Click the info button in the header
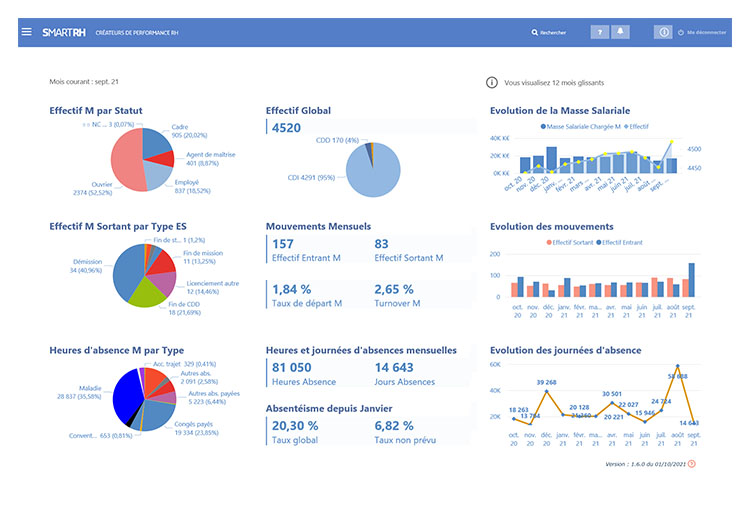This screenshot has width=750, height=510. pyautogui.click(x=663, y=32)
